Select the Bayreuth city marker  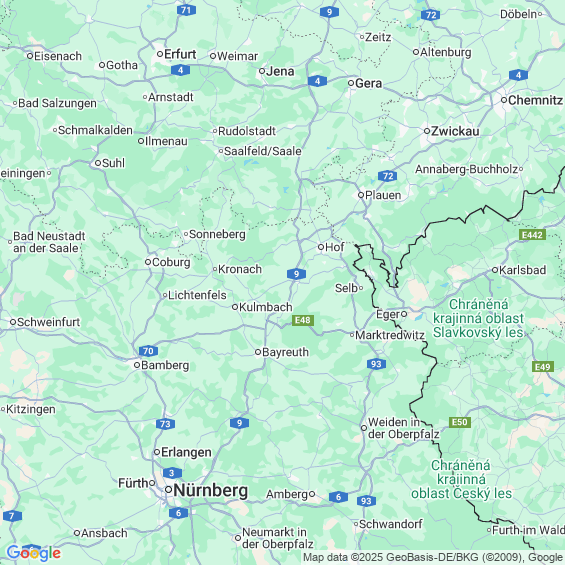click(258, 352)
